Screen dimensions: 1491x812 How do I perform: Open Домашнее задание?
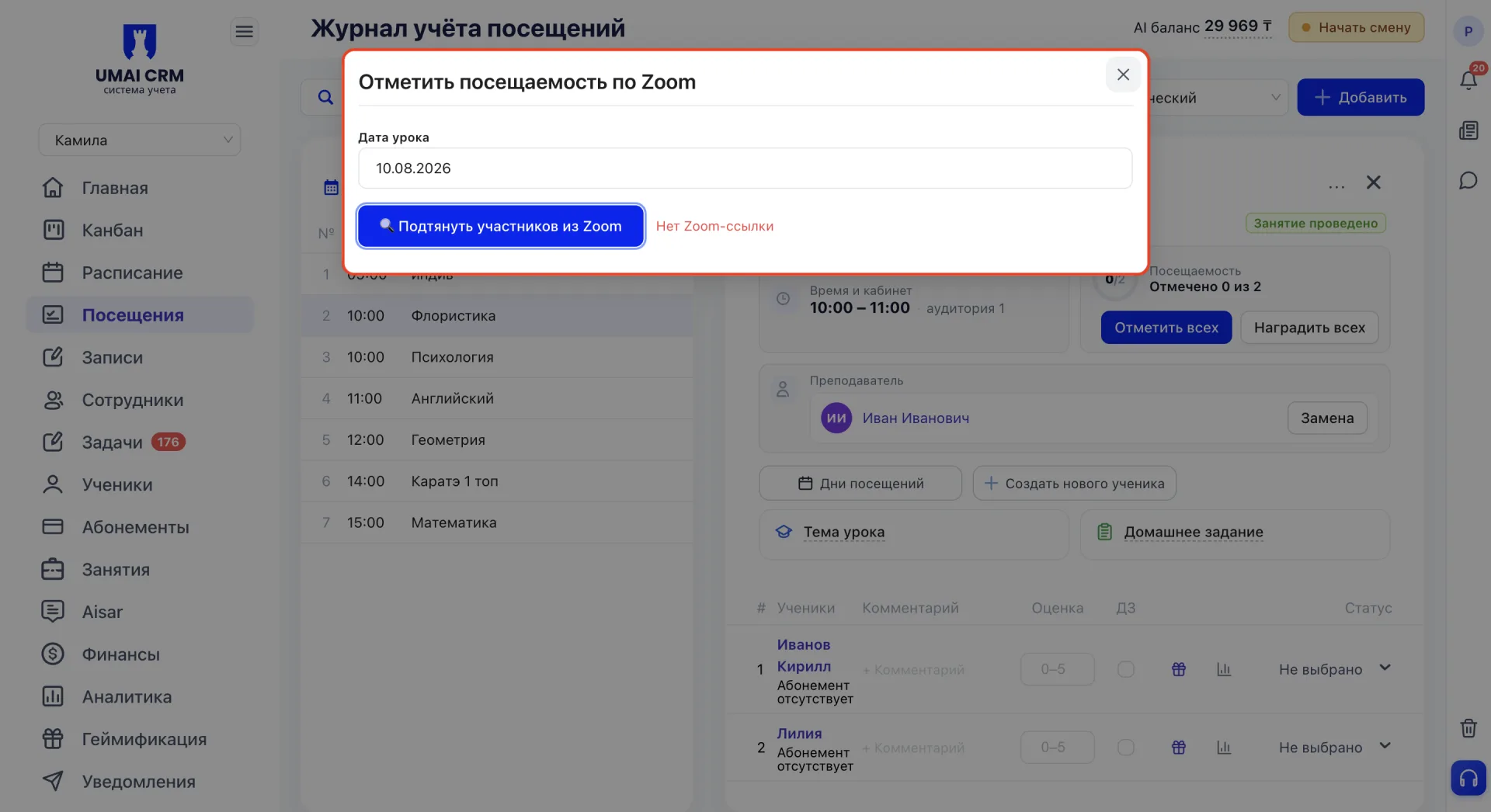(x=1194, y=532)
